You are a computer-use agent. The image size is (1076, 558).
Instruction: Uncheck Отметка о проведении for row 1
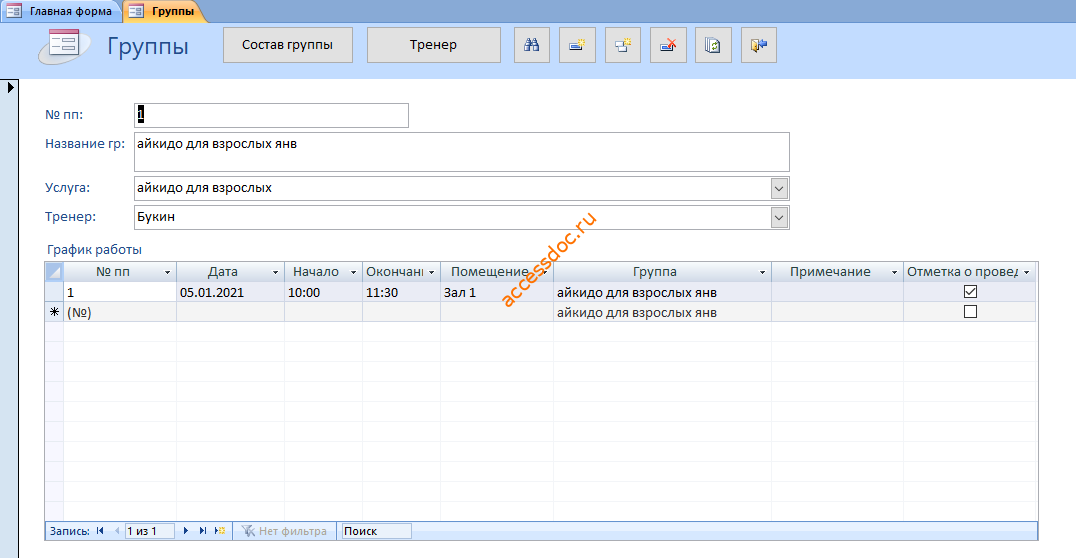(970, 292)
